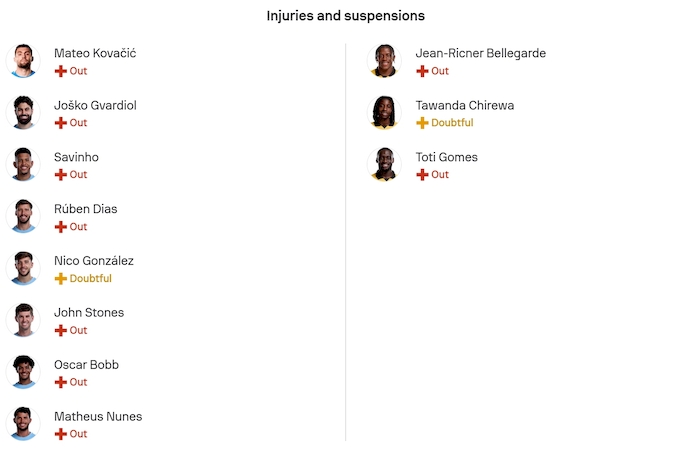This screenshot has width=690, height=449.
Task: Click Tawanda Chirewa's player photo
Action: click(384, 113)
